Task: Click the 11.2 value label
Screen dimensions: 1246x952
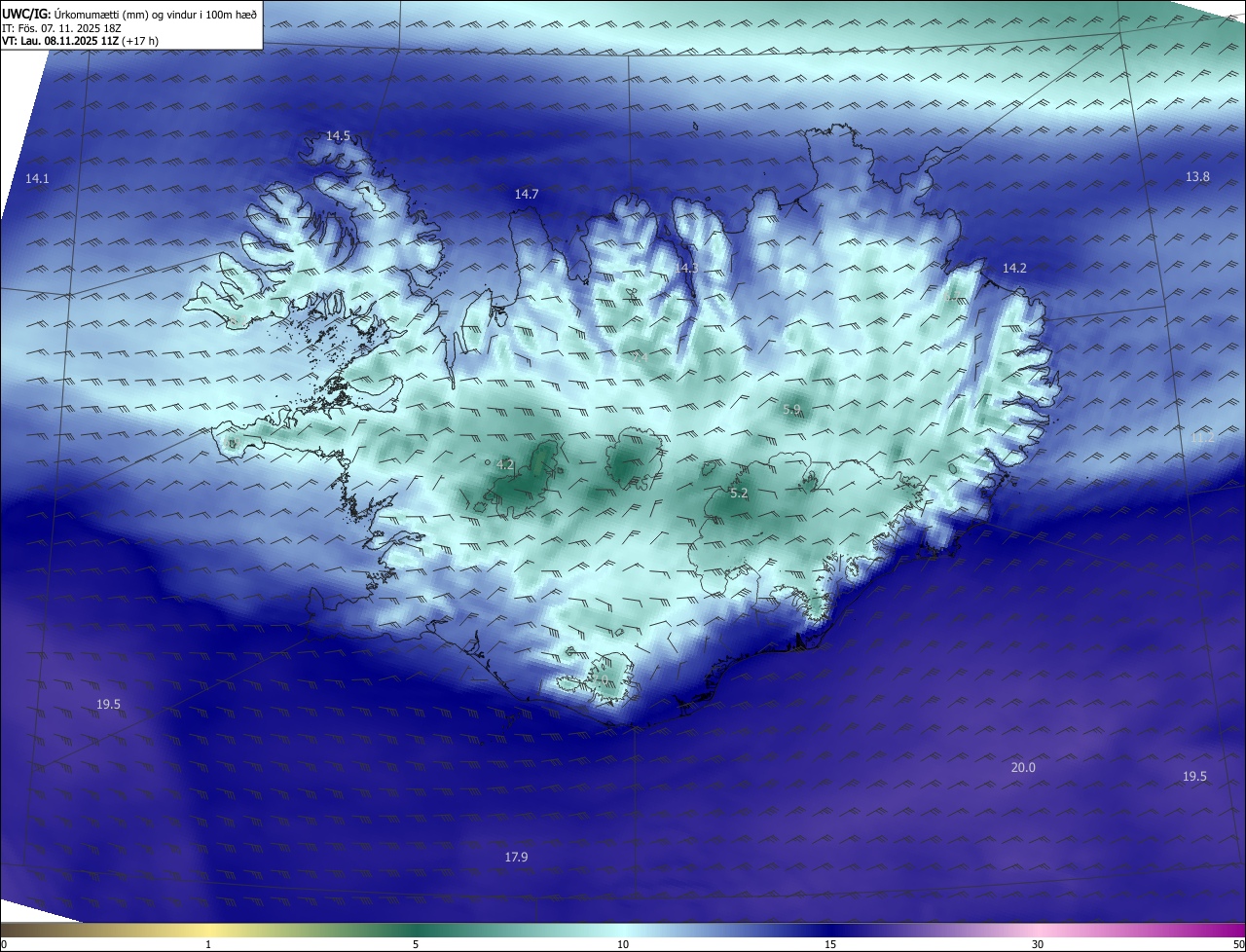Action: [x=1203, y=437]
